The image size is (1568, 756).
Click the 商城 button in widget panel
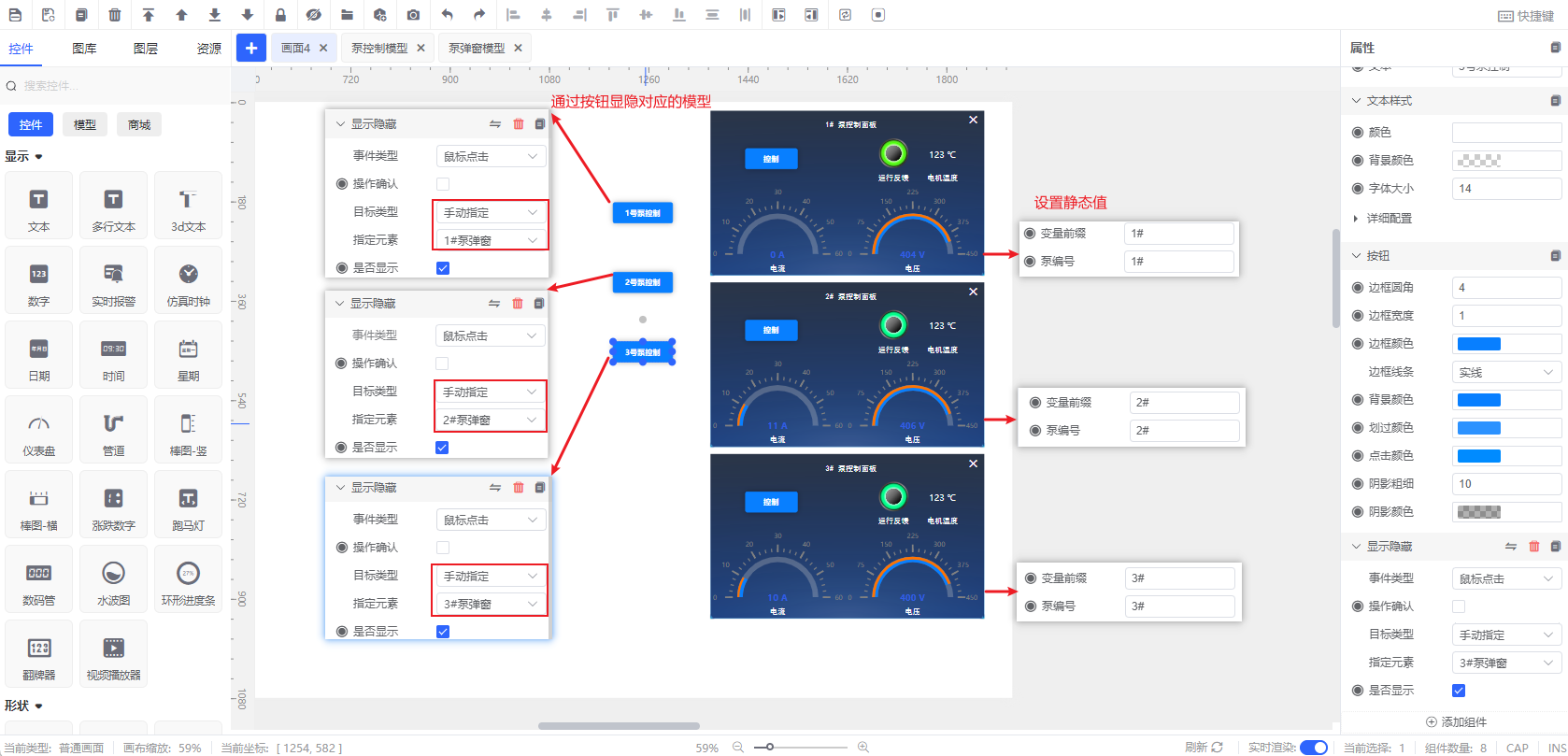[x=139, y=124]
